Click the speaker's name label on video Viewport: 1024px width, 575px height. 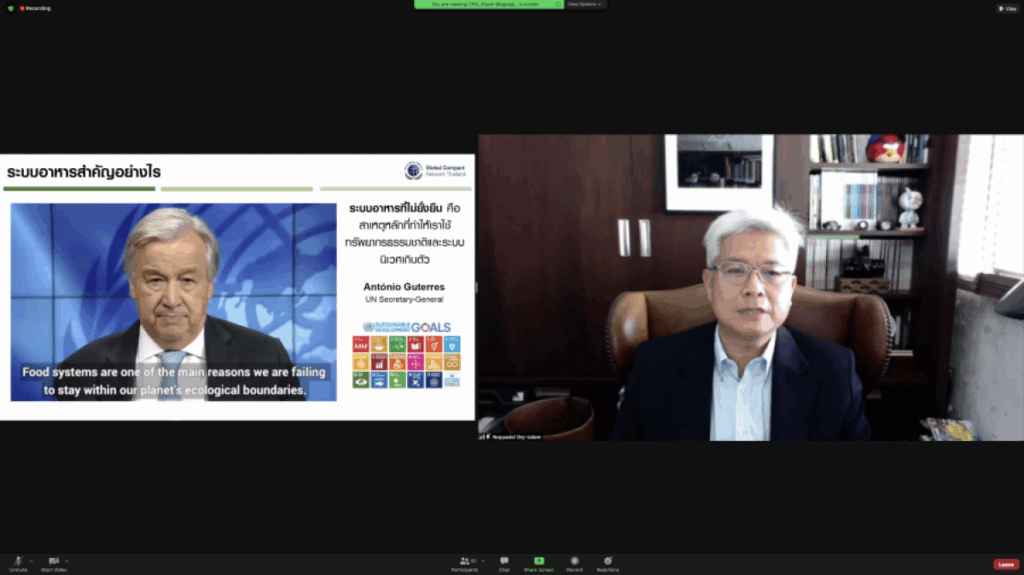(518, 437)
